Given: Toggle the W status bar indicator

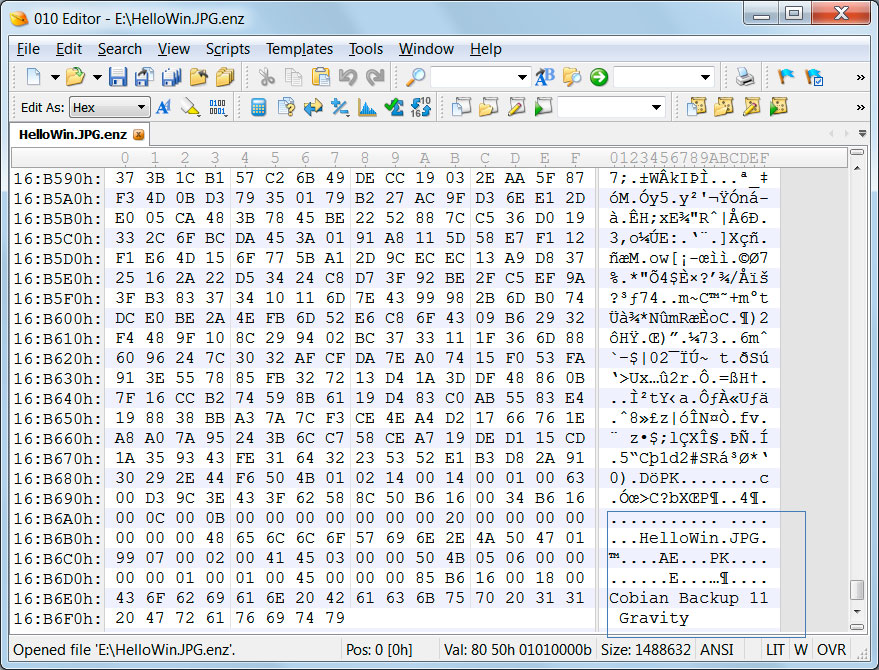Looking at the screenshot, I should coord(802,649).
